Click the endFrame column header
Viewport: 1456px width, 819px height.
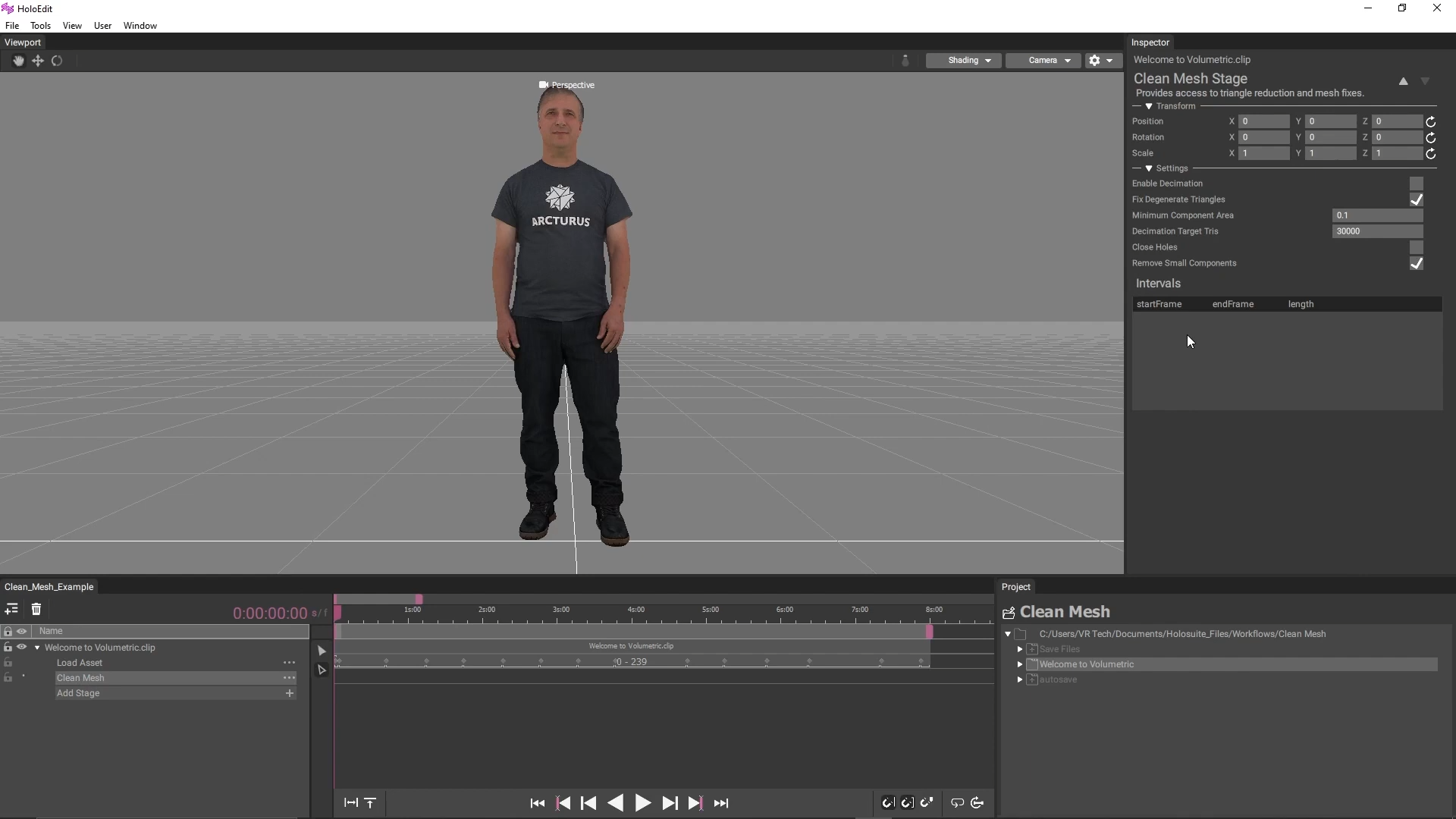(1233, 304)
